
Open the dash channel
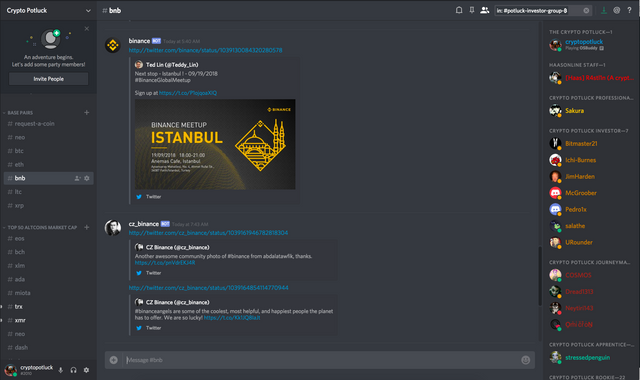(x=49, y=347)
